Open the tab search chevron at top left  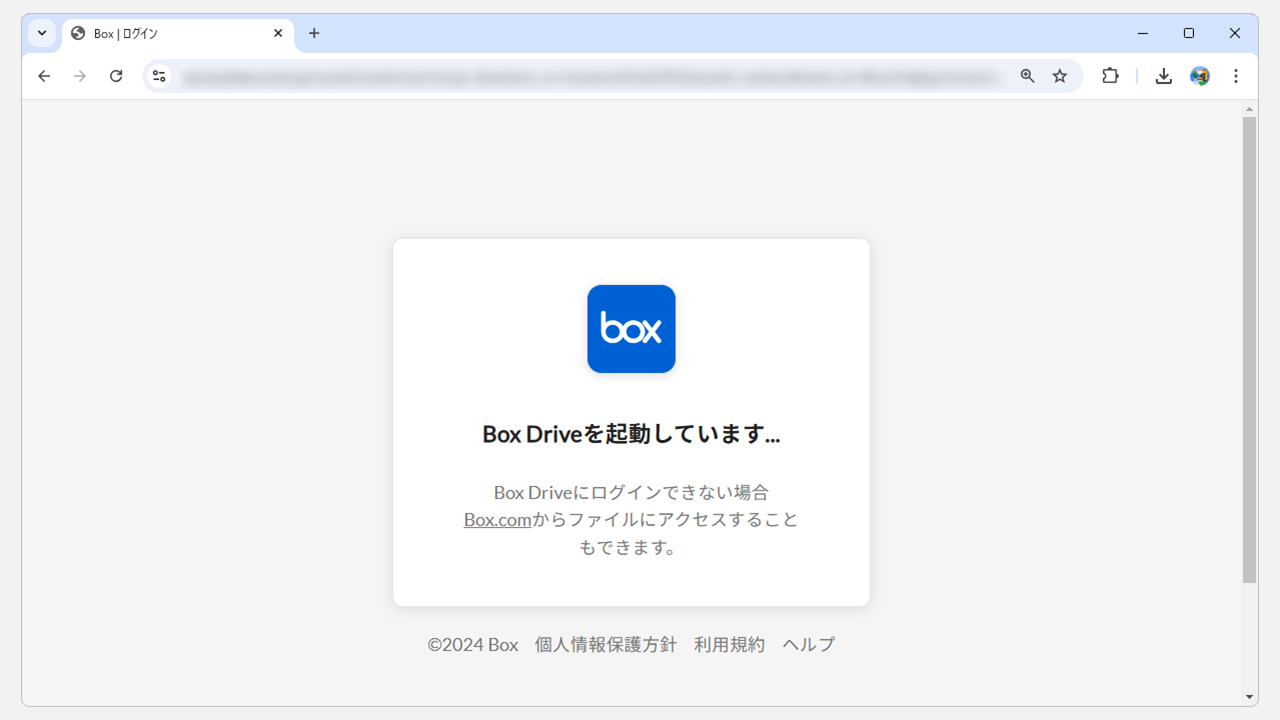pyautogui.click(x=41, y=33)
